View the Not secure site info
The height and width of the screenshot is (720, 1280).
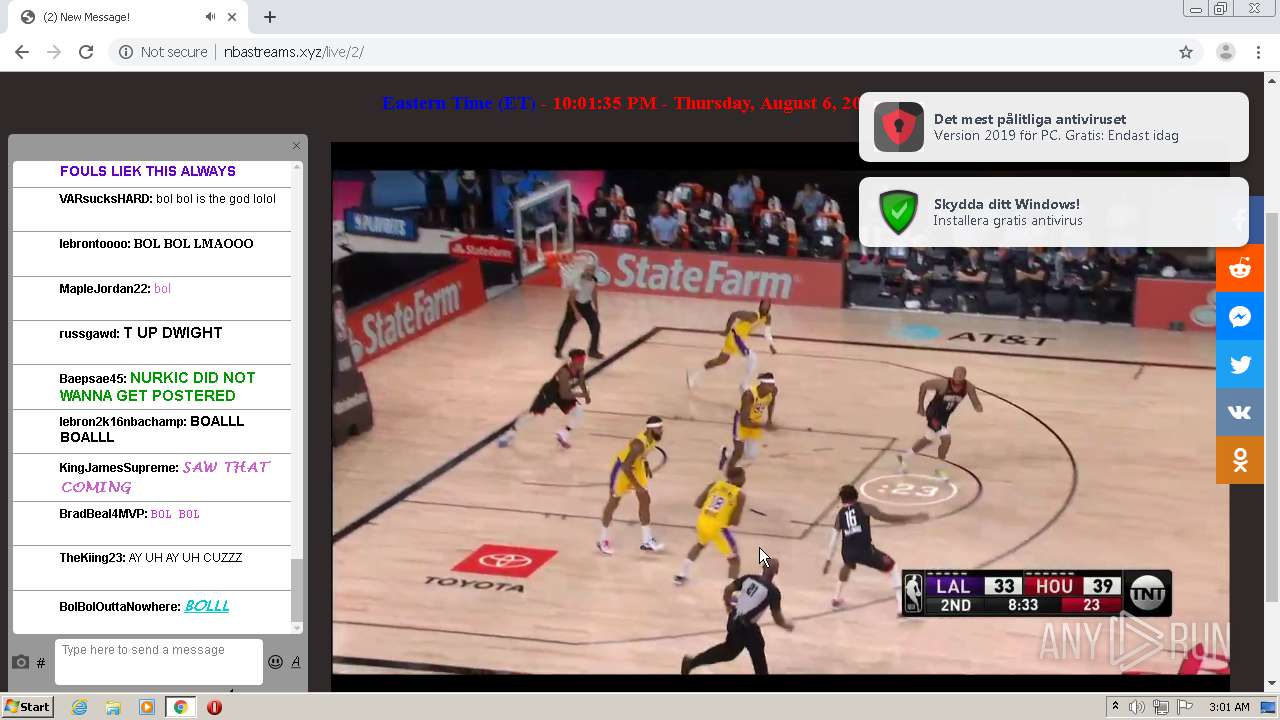point(163,52)
